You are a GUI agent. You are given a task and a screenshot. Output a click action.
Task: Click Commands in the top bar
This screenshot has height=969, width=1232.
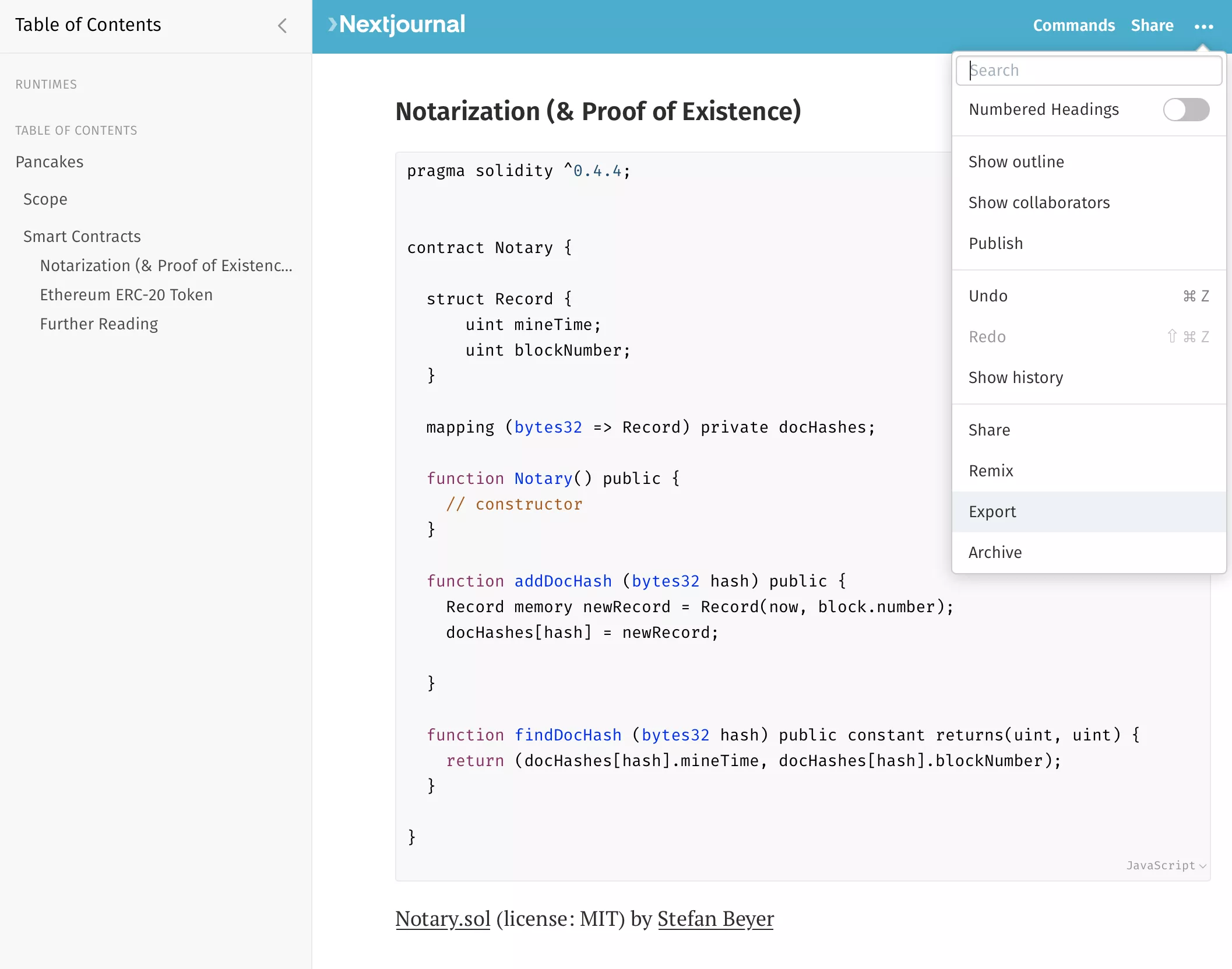click(x=1074, y=26)
